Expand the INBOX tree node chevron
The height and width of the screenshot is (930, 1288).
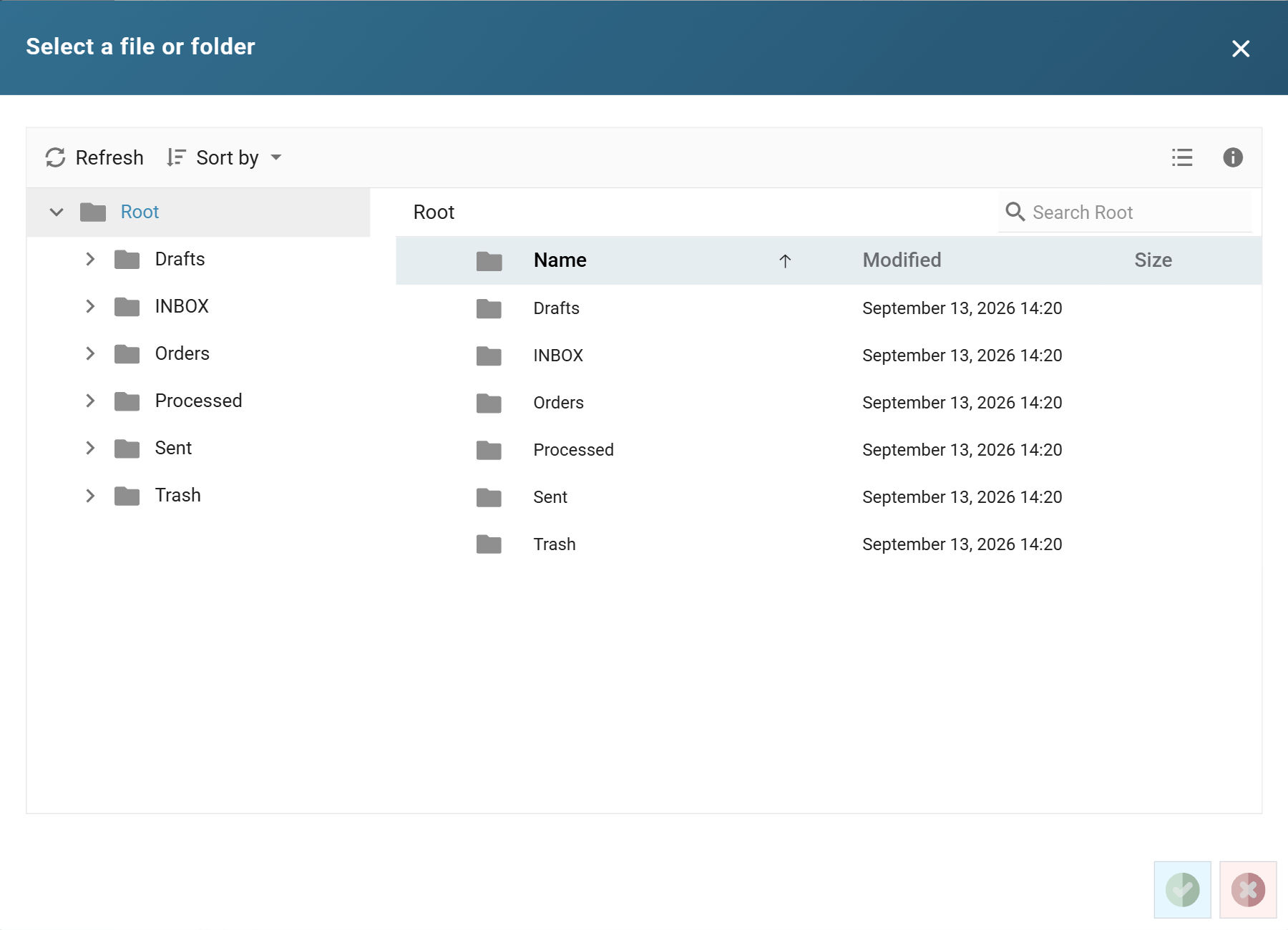click(x=90, y=306)
